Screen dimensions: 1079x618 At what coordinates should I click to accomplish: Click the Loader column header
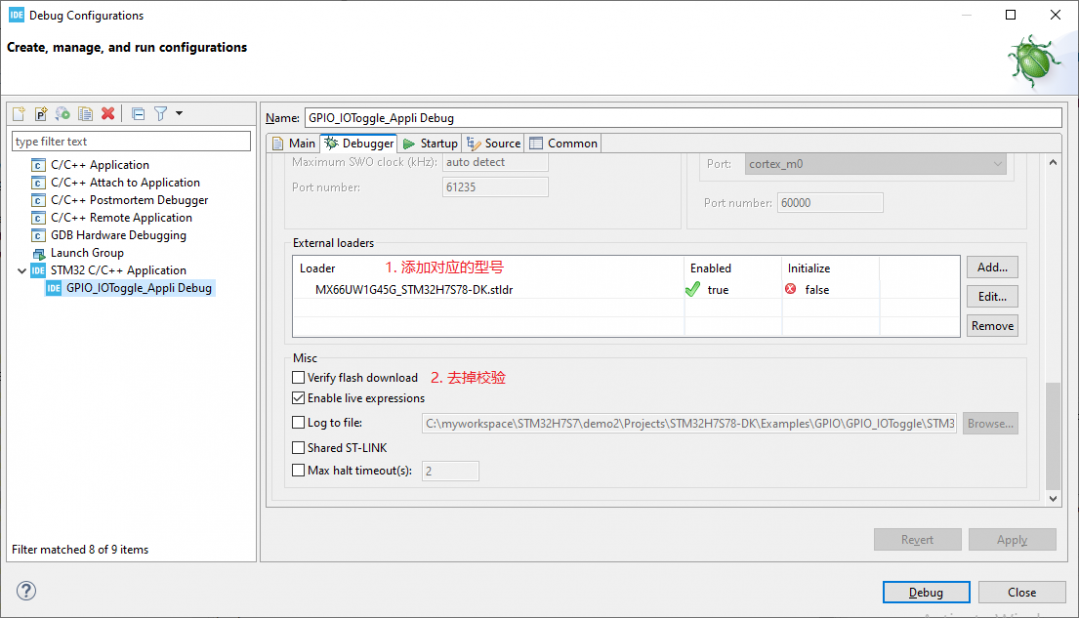(488, 268)
